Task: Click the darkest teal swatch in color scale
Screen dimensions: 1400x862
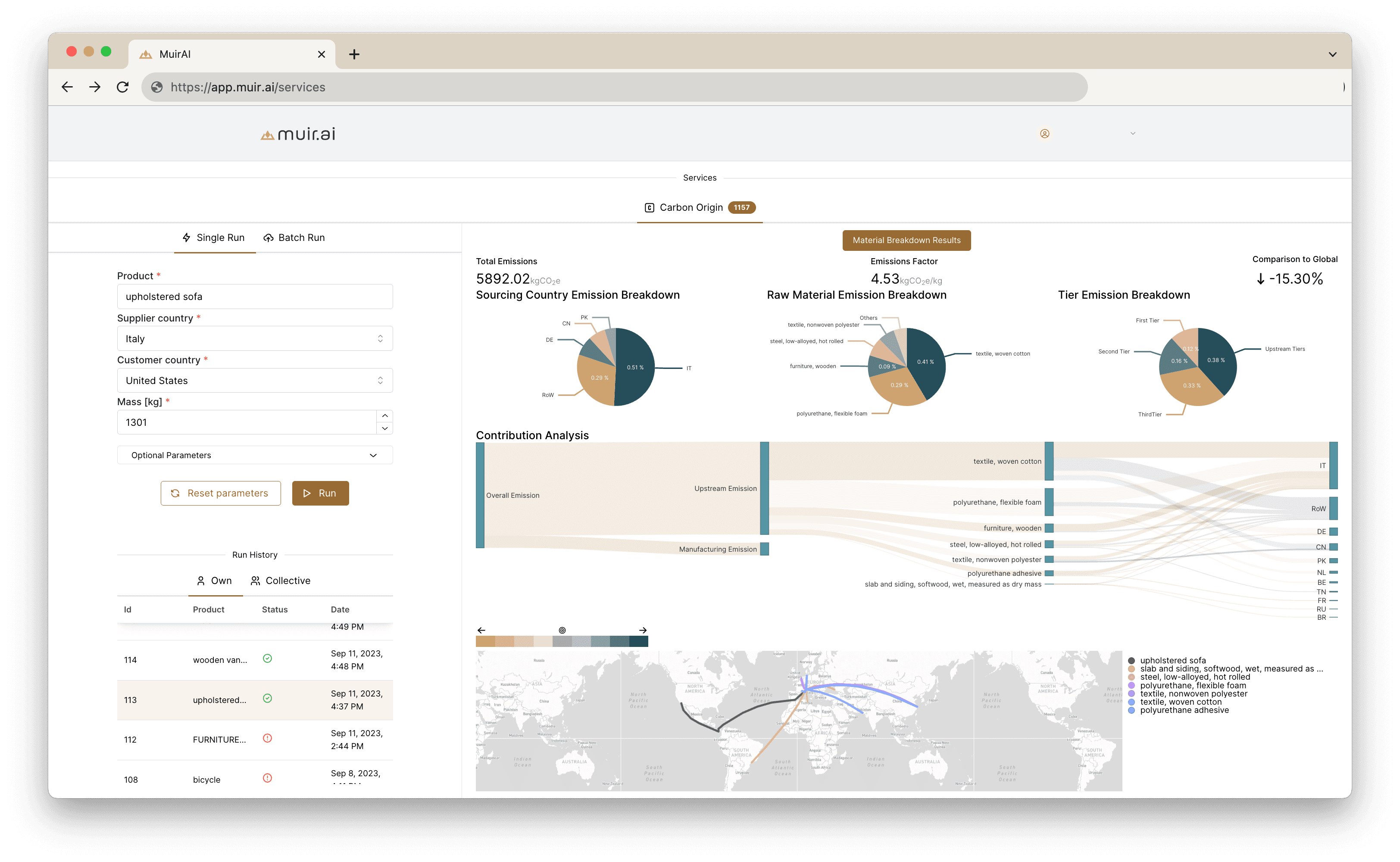Action: pyautogui.click(x=638, y=641)
